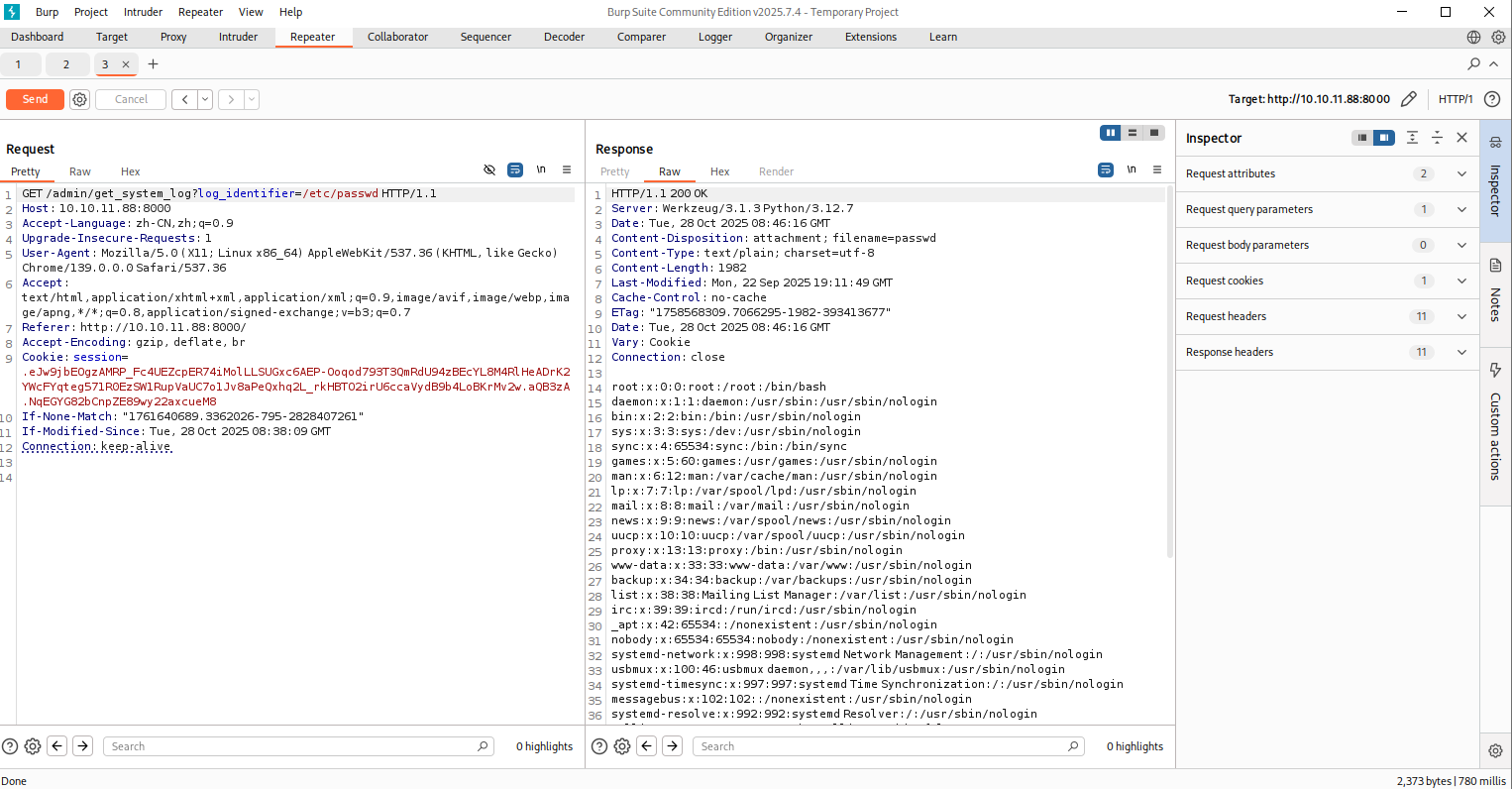Go to previous match in Response search

click(x=647, y=746)
